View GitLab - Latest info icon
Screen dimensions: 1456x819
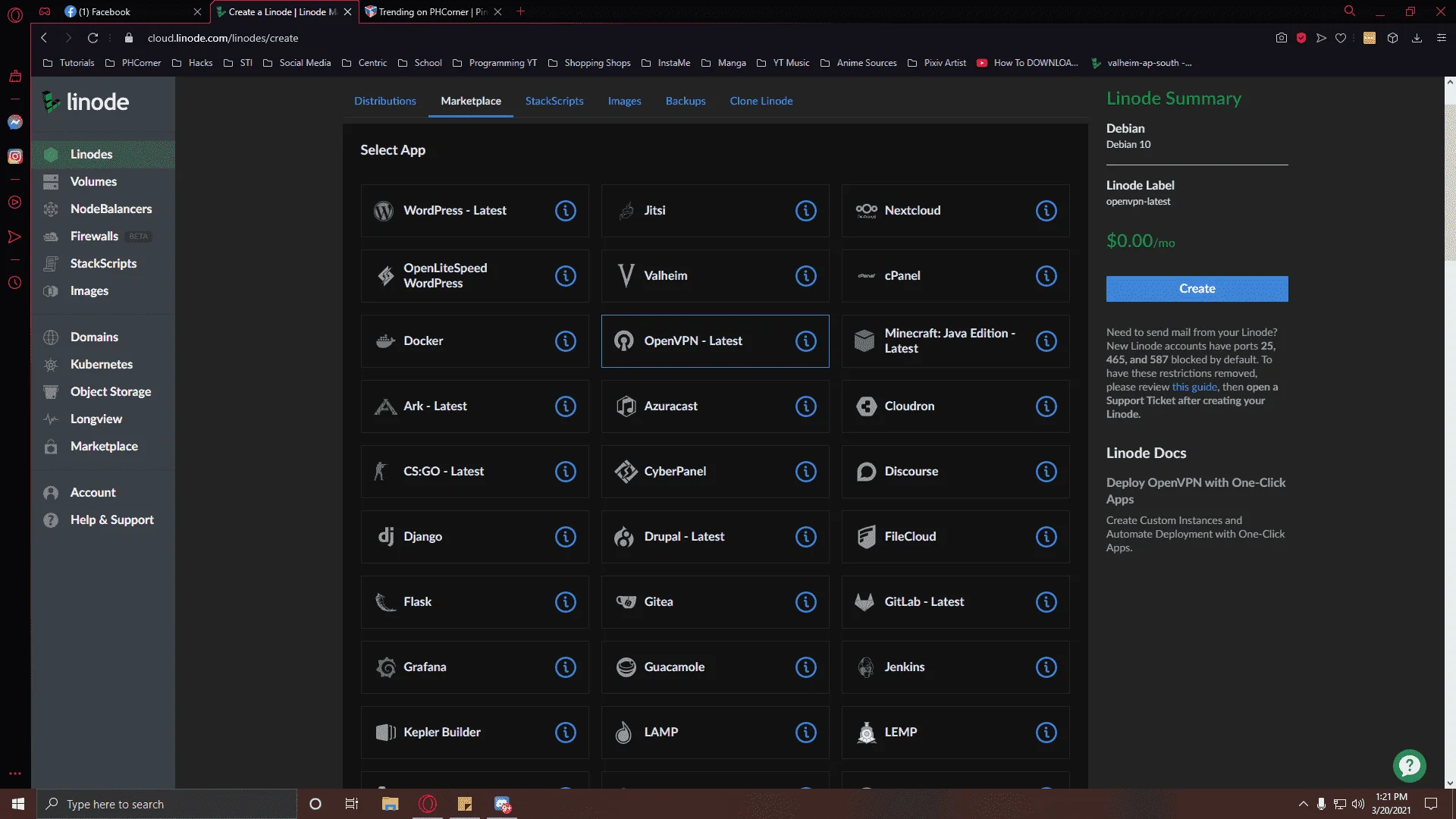tap(1046, 602)
